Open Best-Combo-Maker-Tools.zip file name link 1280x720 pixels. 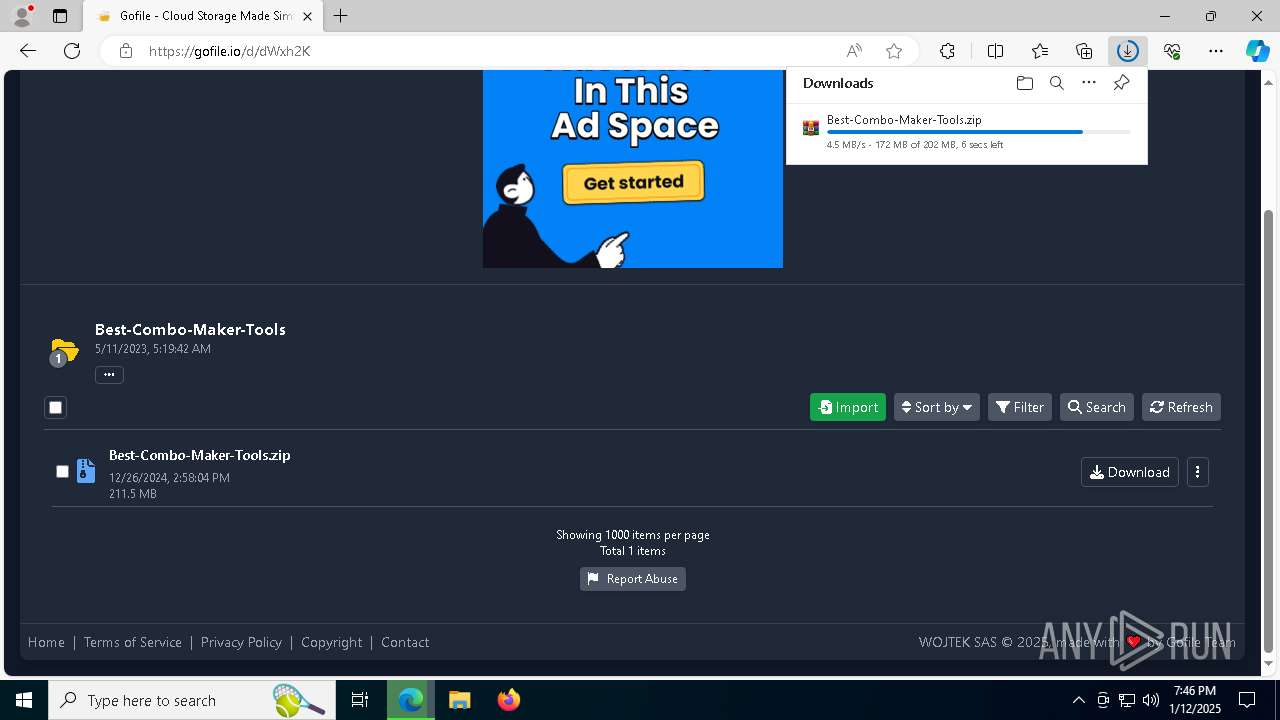pyautogui.click(x=200, y=455)
